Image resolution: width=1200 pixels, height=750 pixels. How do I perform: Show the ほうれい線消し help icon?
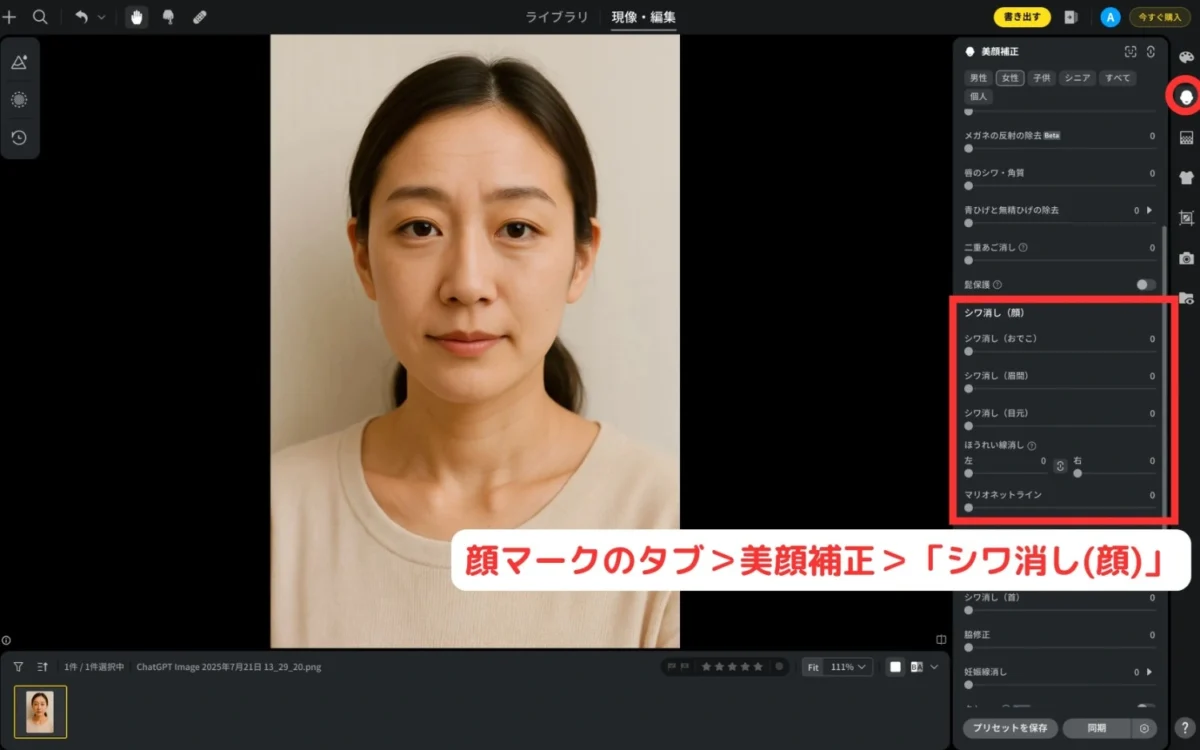[1031, 446]
